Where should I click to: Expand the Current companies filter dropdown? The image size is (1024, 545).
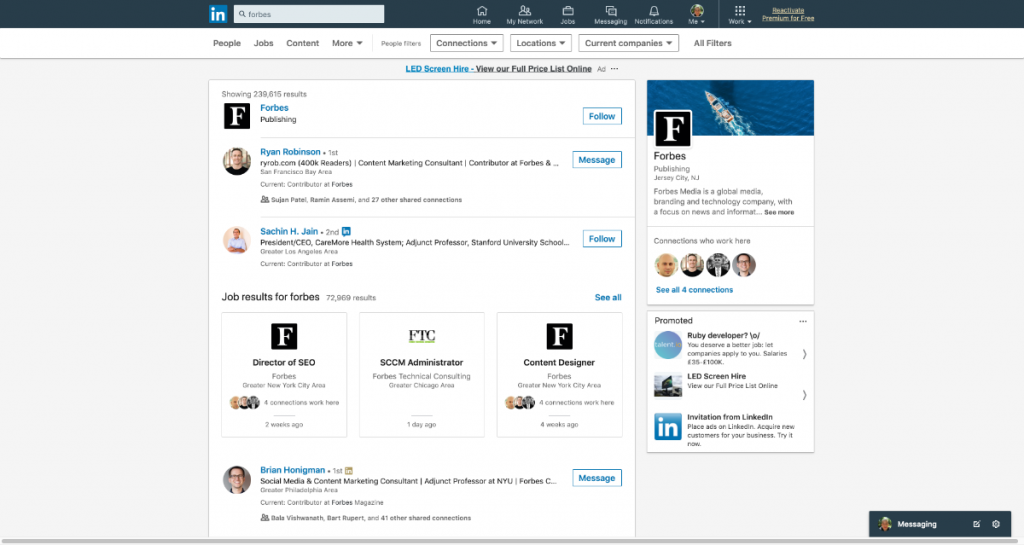pos(628,43)
